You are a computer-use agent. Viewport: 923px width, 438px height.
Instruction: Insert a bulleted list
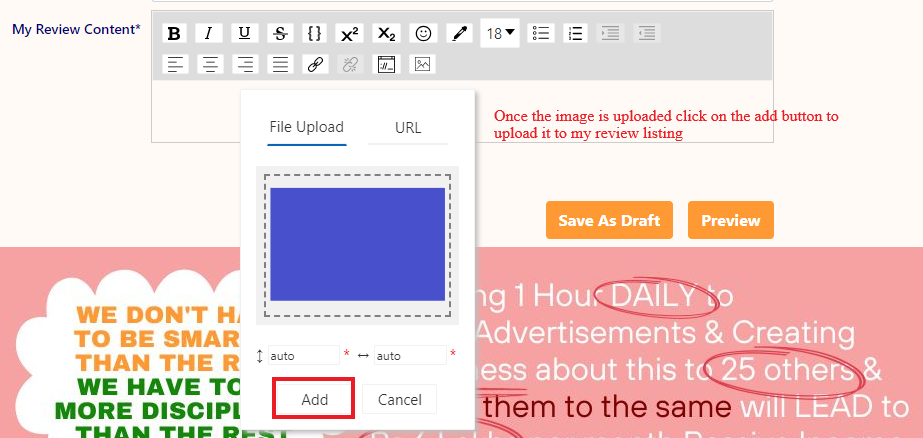click(541, 33)
